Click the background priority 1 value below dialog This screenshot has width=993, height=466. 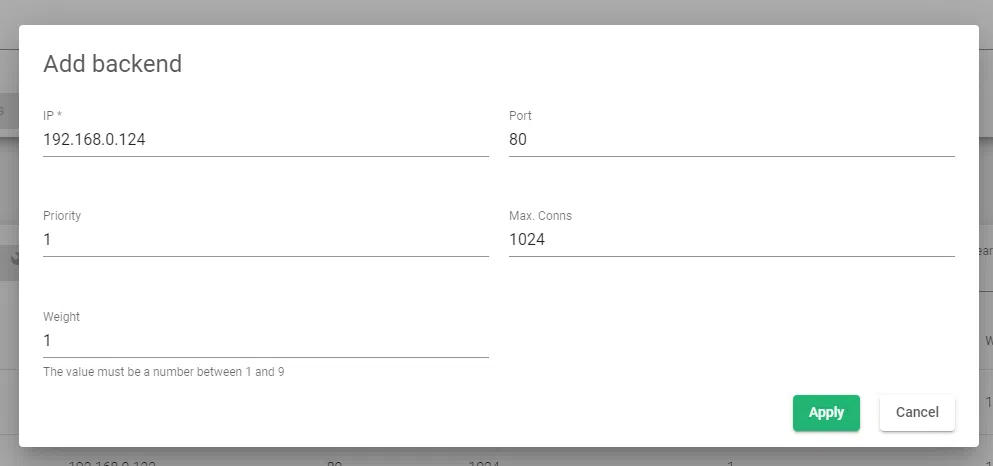point(730,461)
